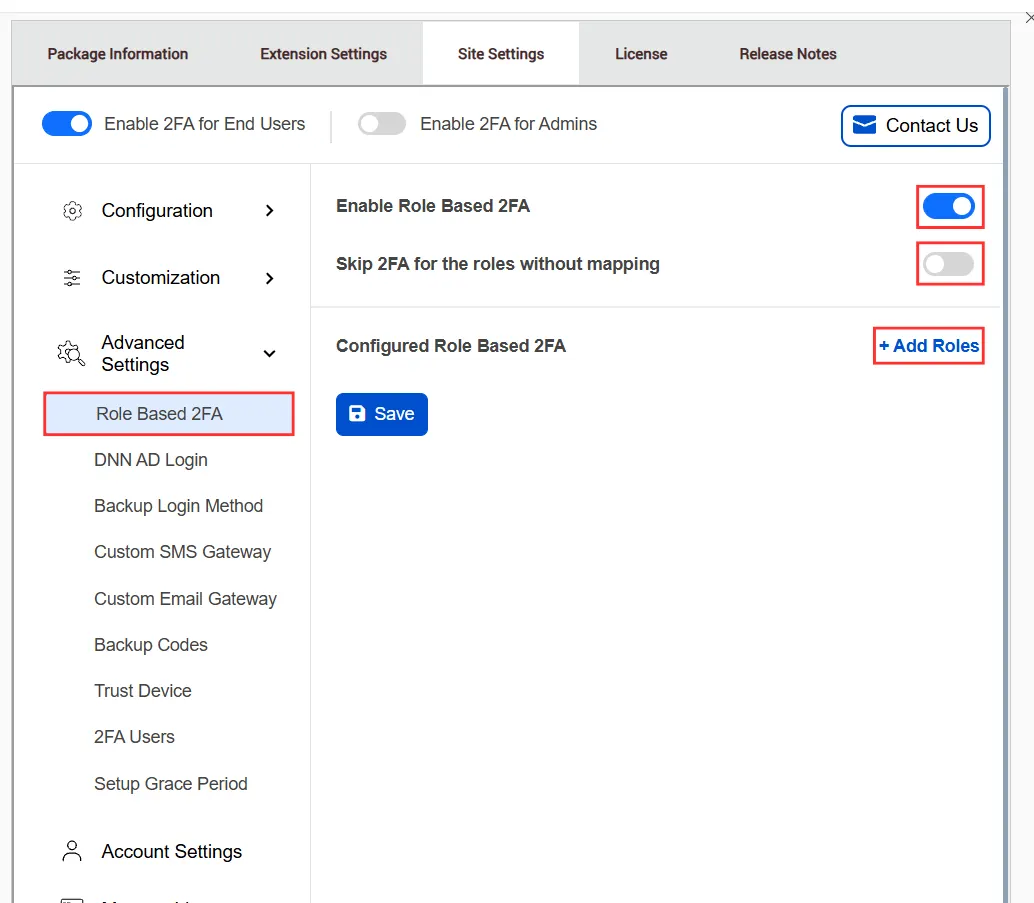Click the + Add Roles link

[929, 346]
